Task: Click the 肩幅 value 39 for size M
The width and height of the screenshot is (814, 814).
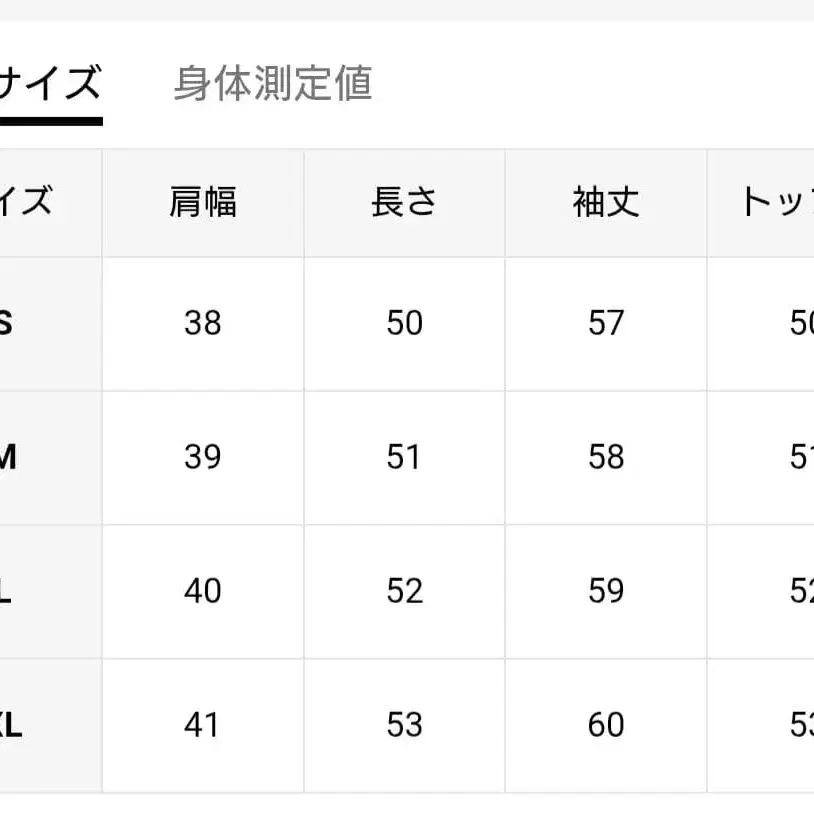Action: [202, 457]
